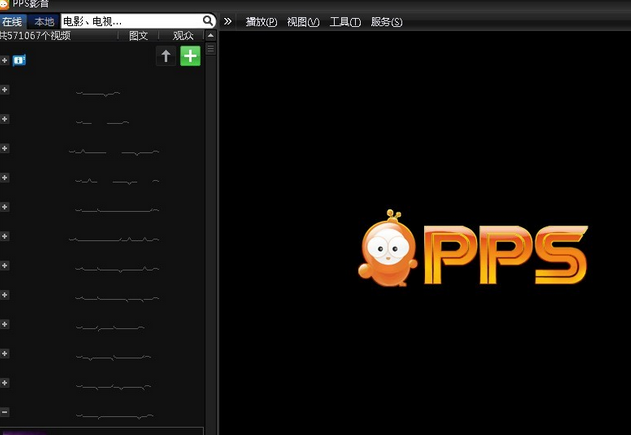
Task: Click the large PPS logo in player area
Action: pos(473,249)
